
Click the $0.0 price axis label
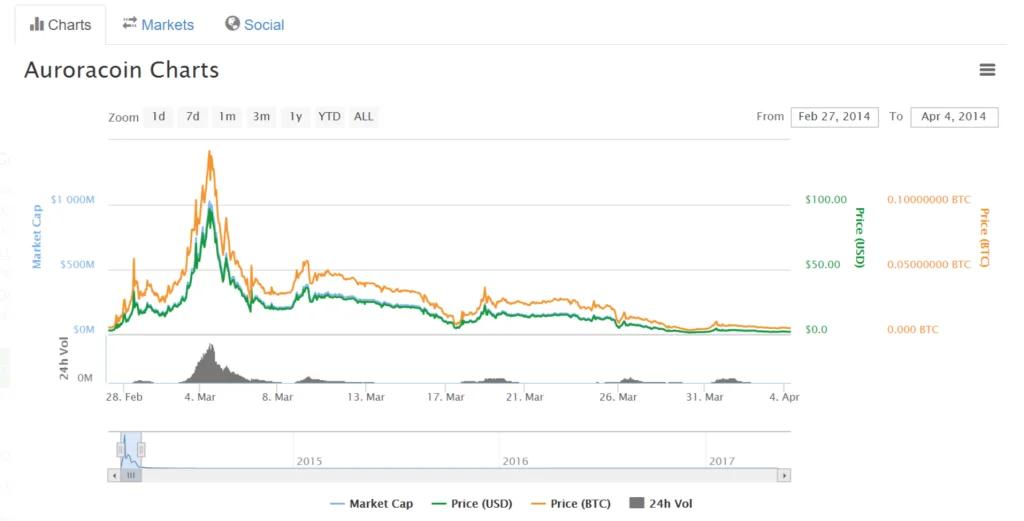(816, 330)
